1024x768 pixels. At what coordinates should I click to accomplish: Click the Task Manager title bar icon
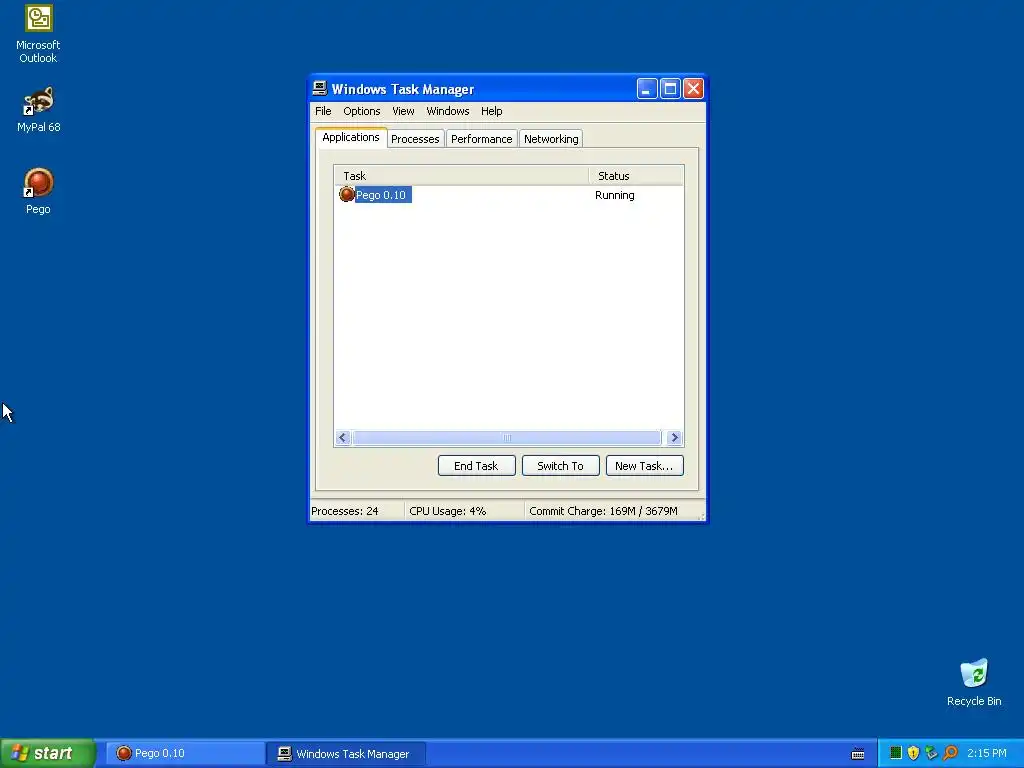point(319,88)
